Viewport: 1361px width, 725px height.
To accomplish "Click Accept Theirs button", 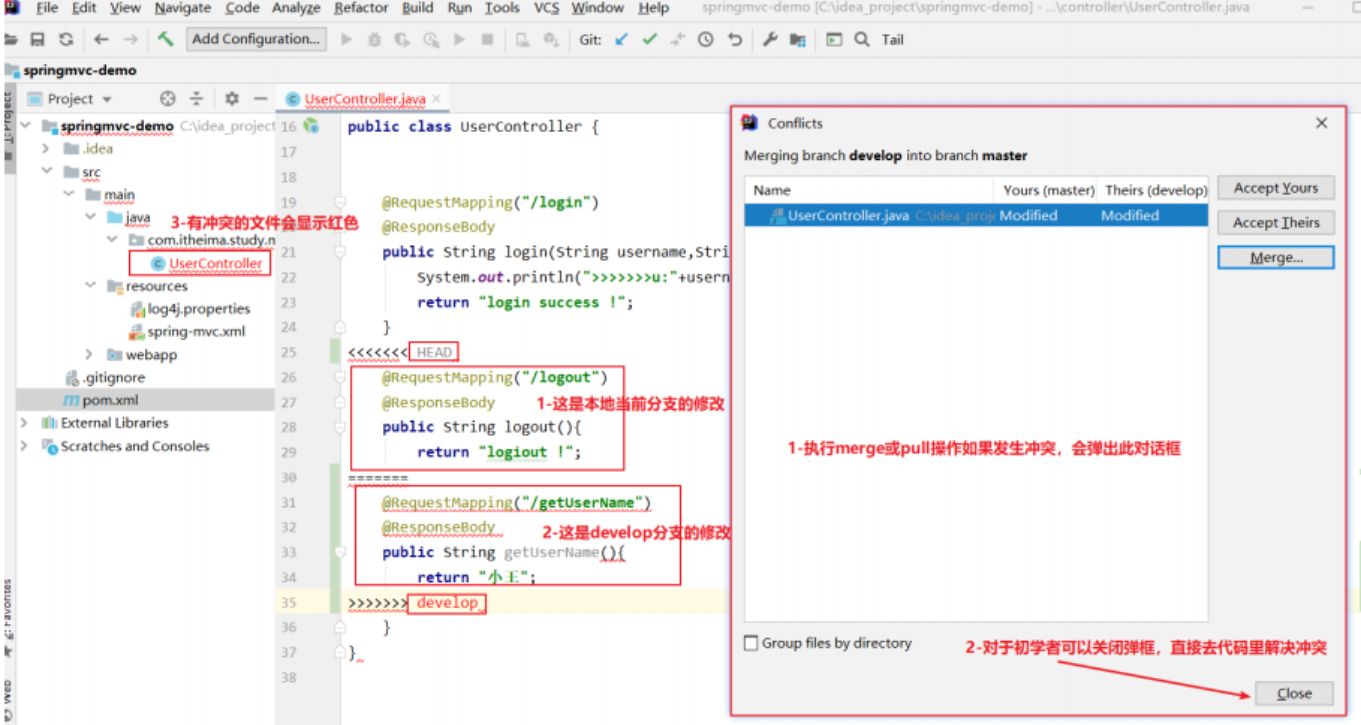I will coord(1276,223).
